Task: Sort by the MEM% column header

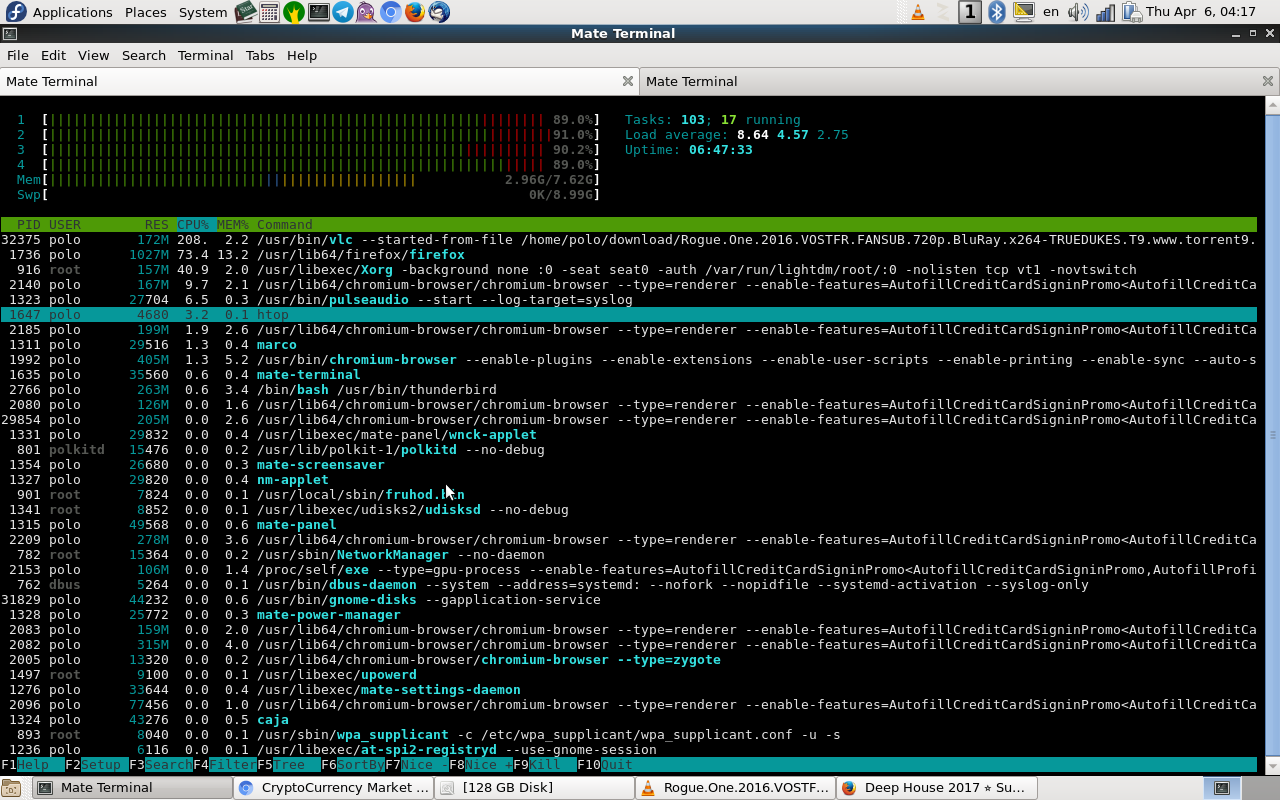Action: click(233, 225)
